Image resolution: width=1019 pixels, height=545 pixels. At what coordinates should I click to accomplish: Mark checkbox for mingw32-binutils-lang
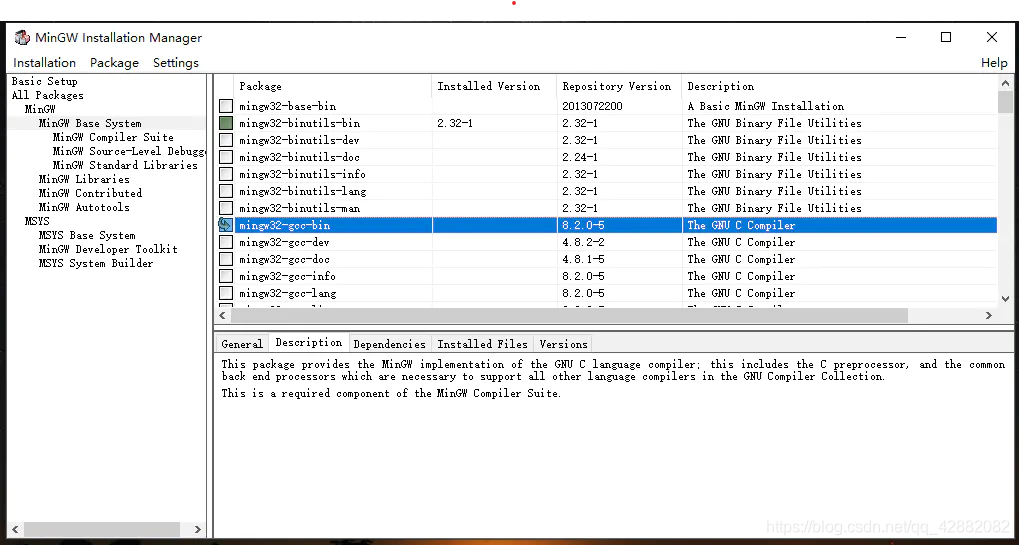point(226,191)
